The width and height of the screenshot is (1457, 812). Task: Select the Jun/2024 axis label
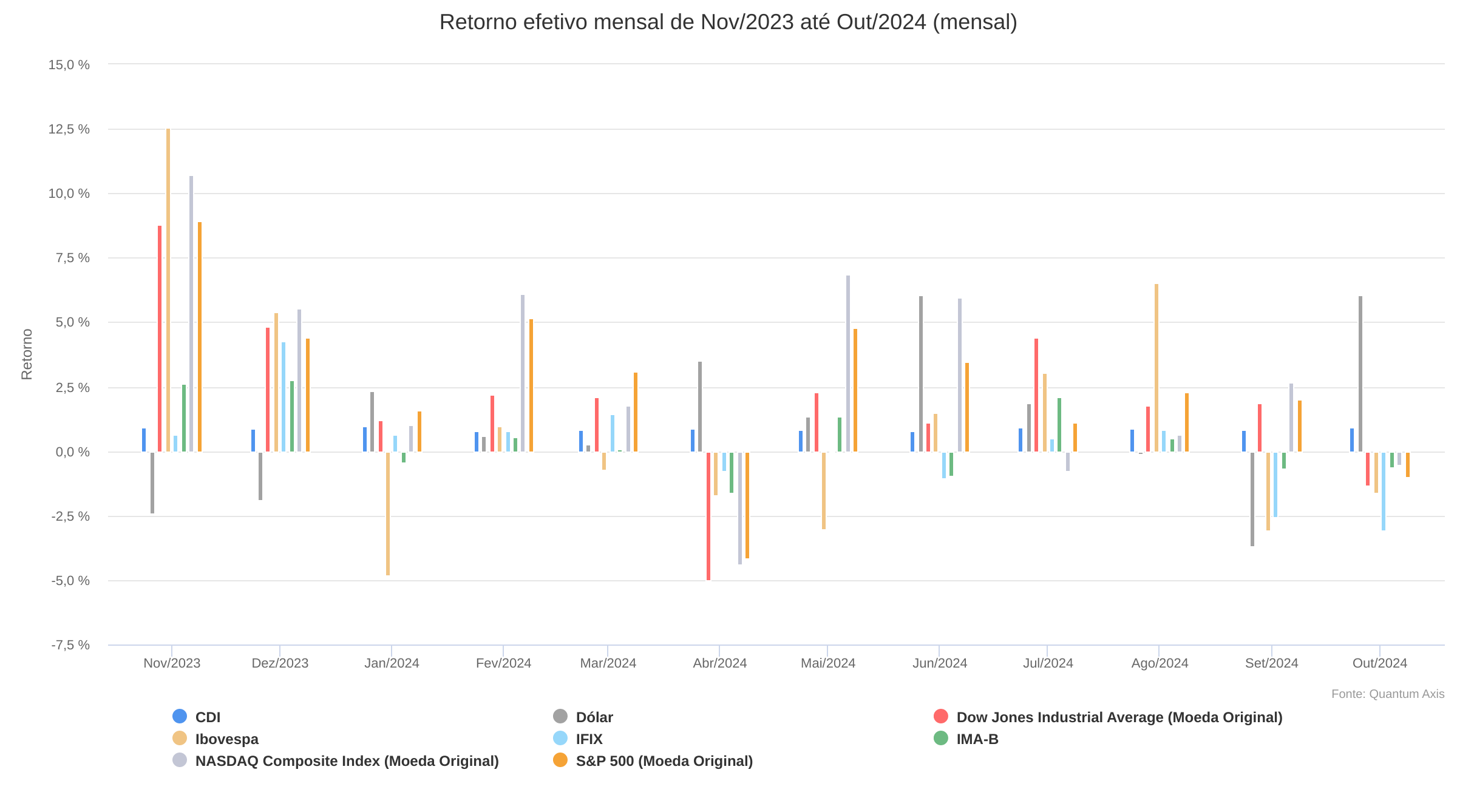tap(939, 663)
